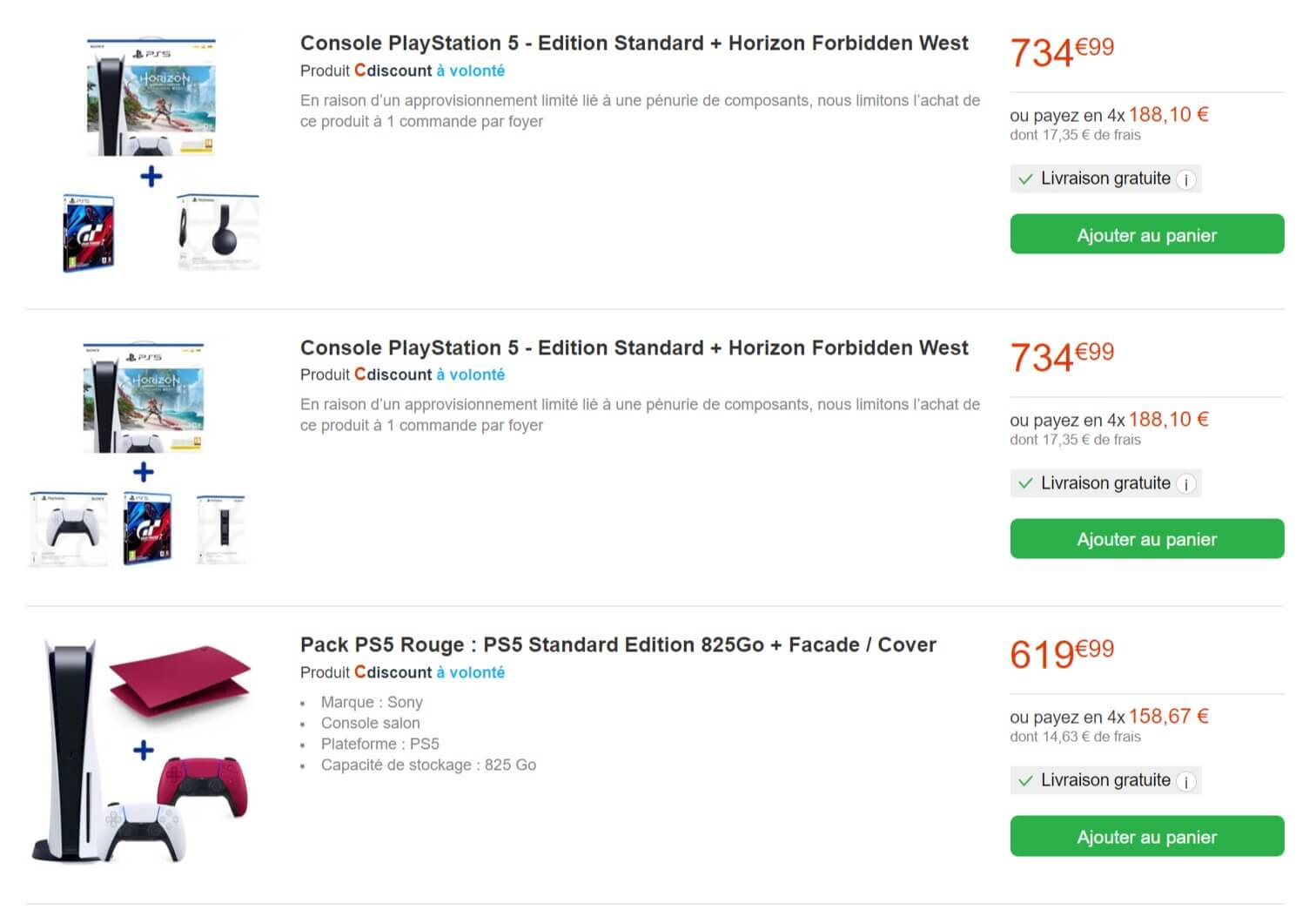Select the Gran Turismo 7 thumbnail in first bundle
This screenshot has height=910, width=1316.
tap(89, 233)
